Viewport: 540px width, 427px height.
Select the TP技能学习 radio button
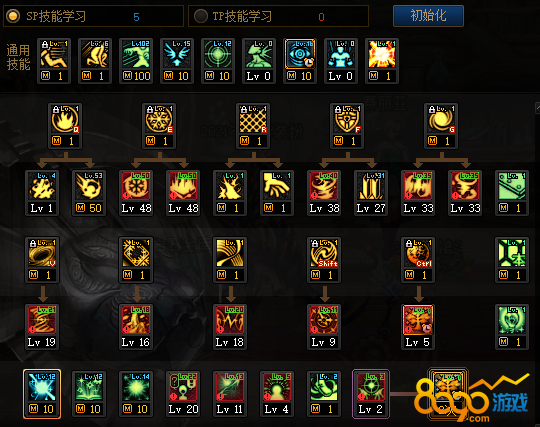[x=201, y=16]
